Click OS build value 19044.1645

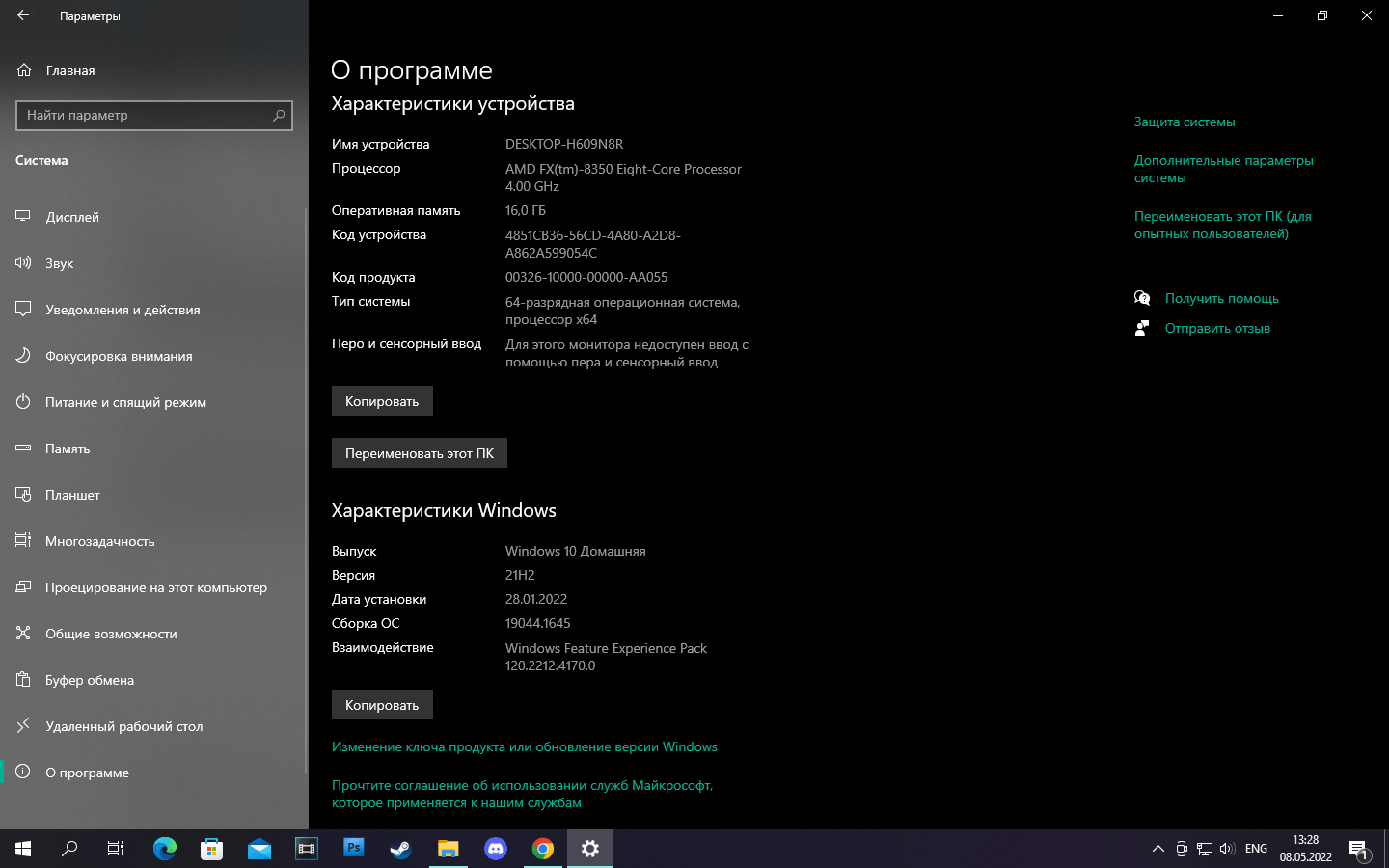click(x=538, y=623)
